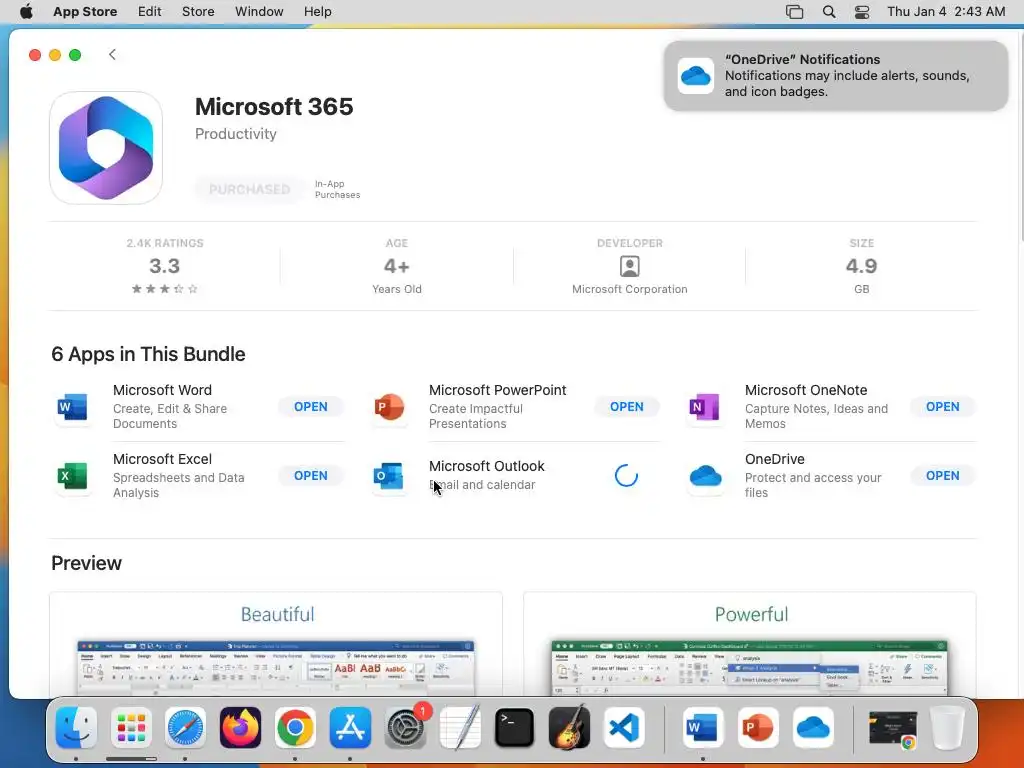Image resolution: width=1024 pixels, height=768 pixels.
Task: Open Microsoft OneNote with its OPEN button
Action: coord(943,407)
